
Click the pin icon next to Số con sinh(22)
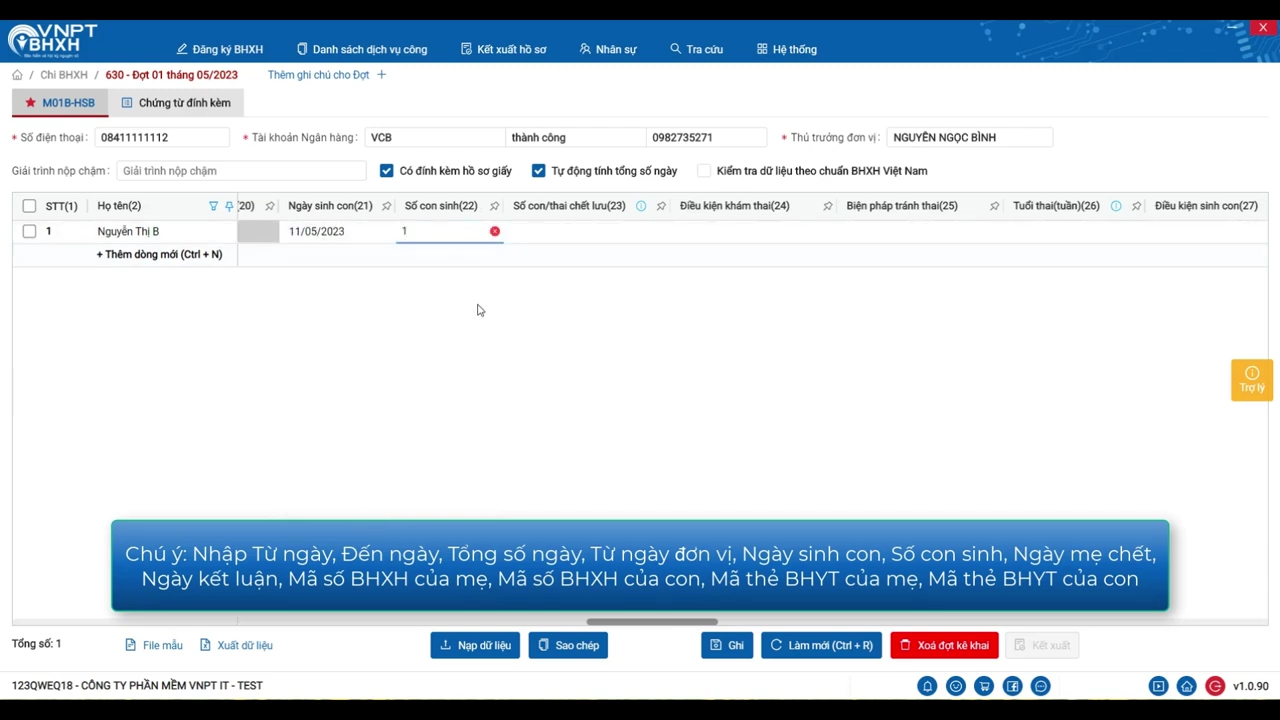click(x=494, y=206)
